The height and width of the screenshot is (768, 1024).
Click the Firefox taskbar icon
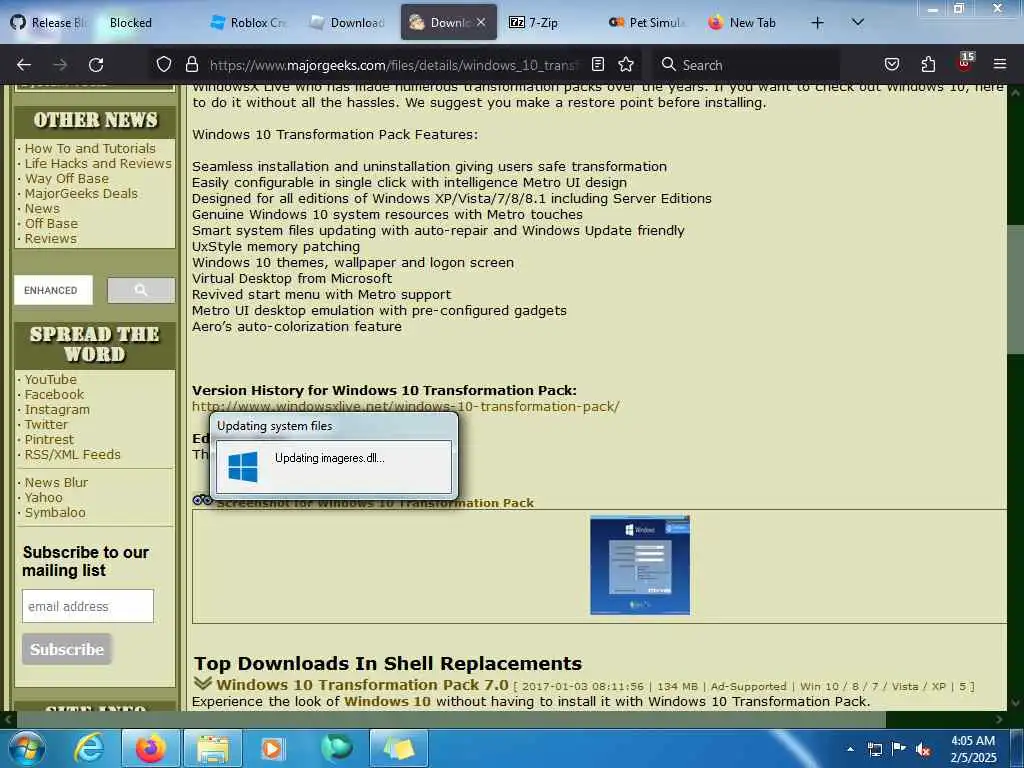(150, 748)
